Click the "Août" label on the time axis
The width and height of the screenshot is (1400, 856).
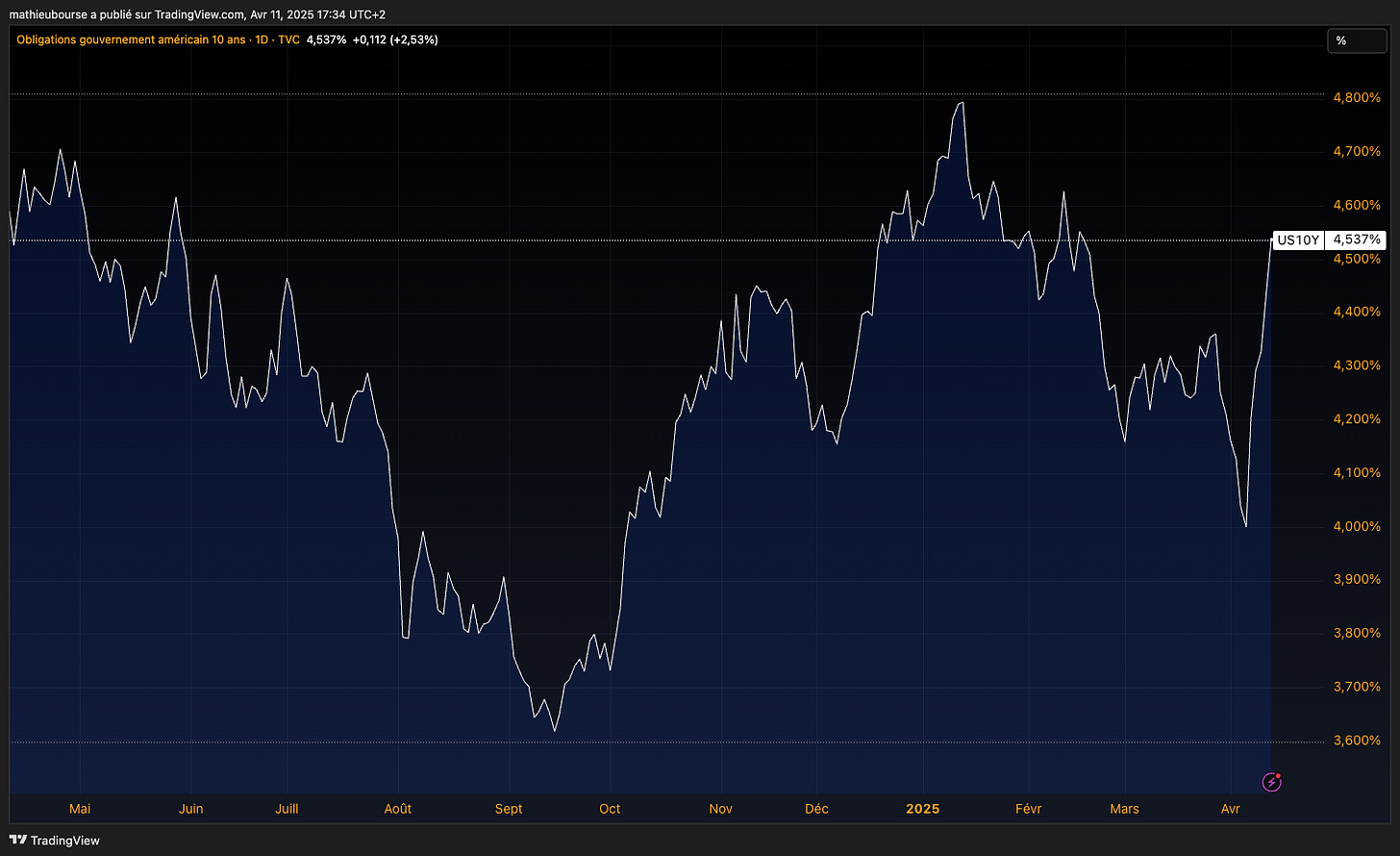(398, 809)
